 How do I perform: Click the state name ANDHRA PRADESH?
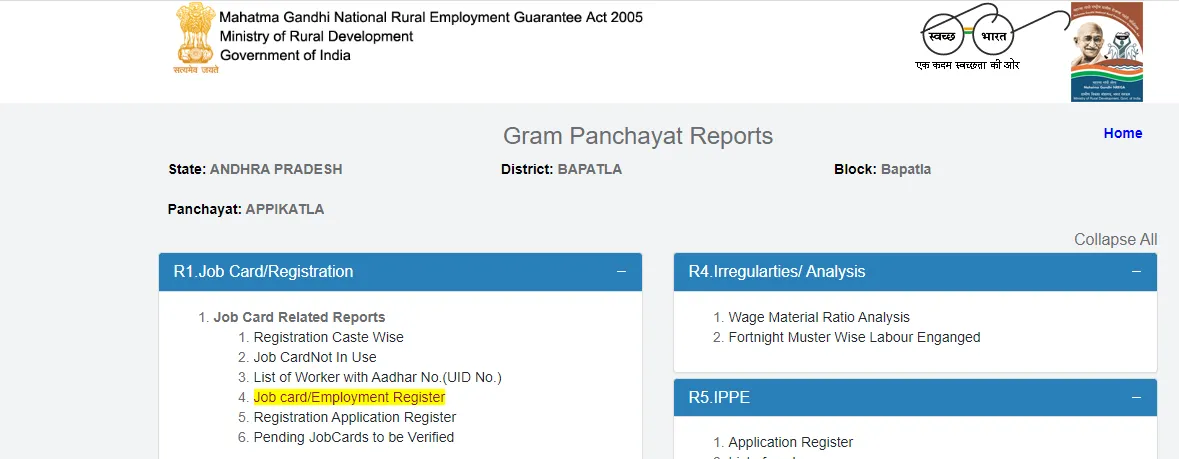tap(276, 169)
